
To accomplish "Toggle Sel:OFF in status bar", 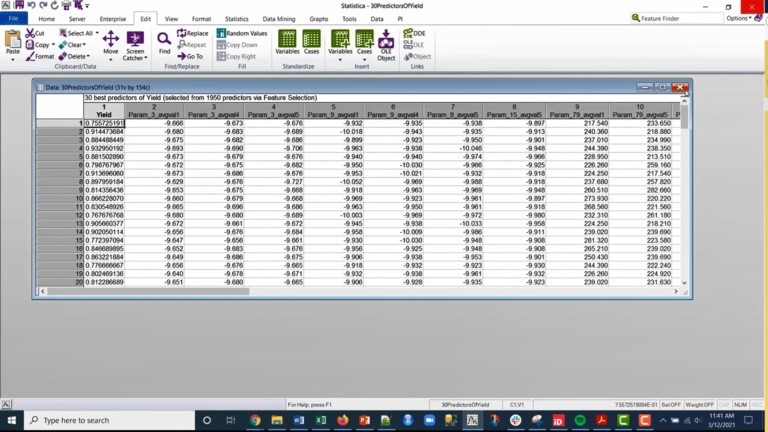I will [x=671, y=405].
